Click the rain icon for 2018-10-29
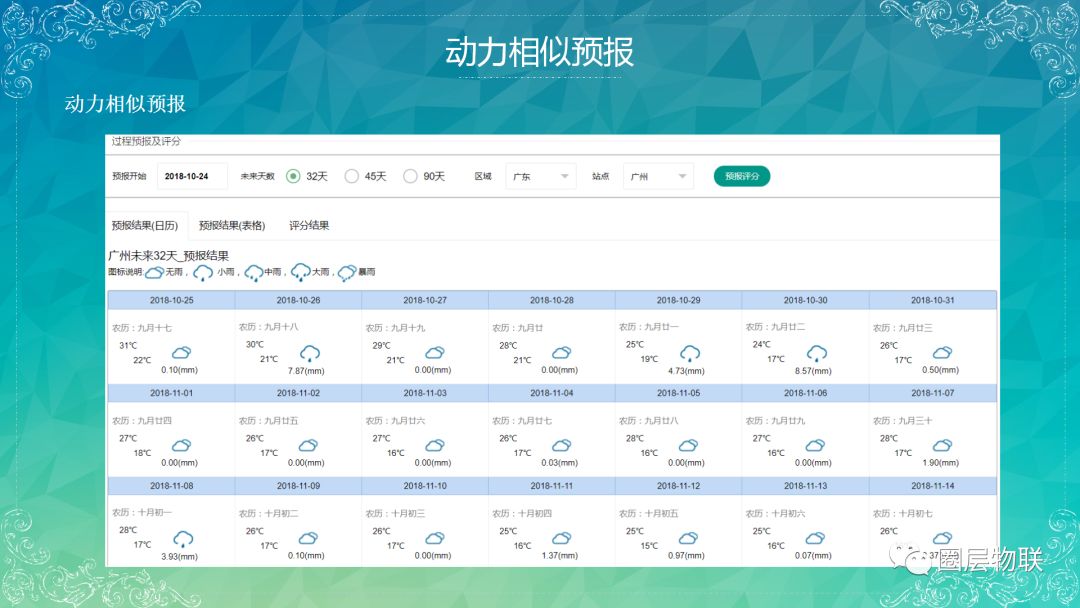Screen dimensions: 1080x608 pos(690,354)
